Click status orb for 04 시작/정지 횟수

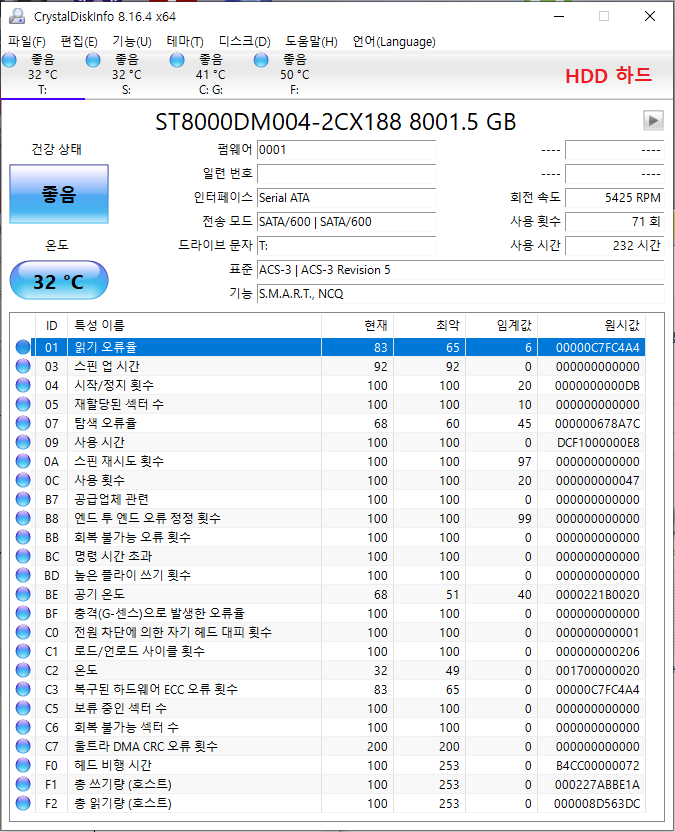23,385
